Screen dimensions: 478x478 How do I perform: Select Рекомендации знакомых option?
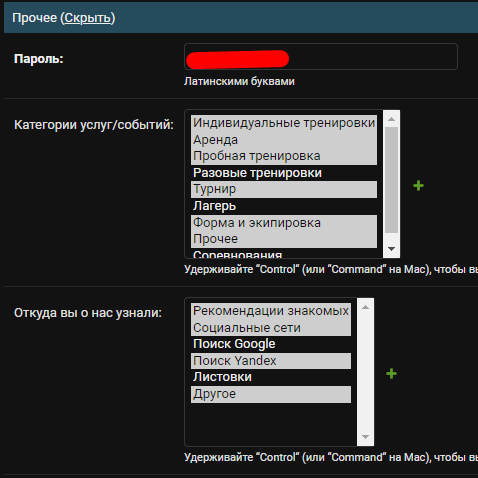271,311
